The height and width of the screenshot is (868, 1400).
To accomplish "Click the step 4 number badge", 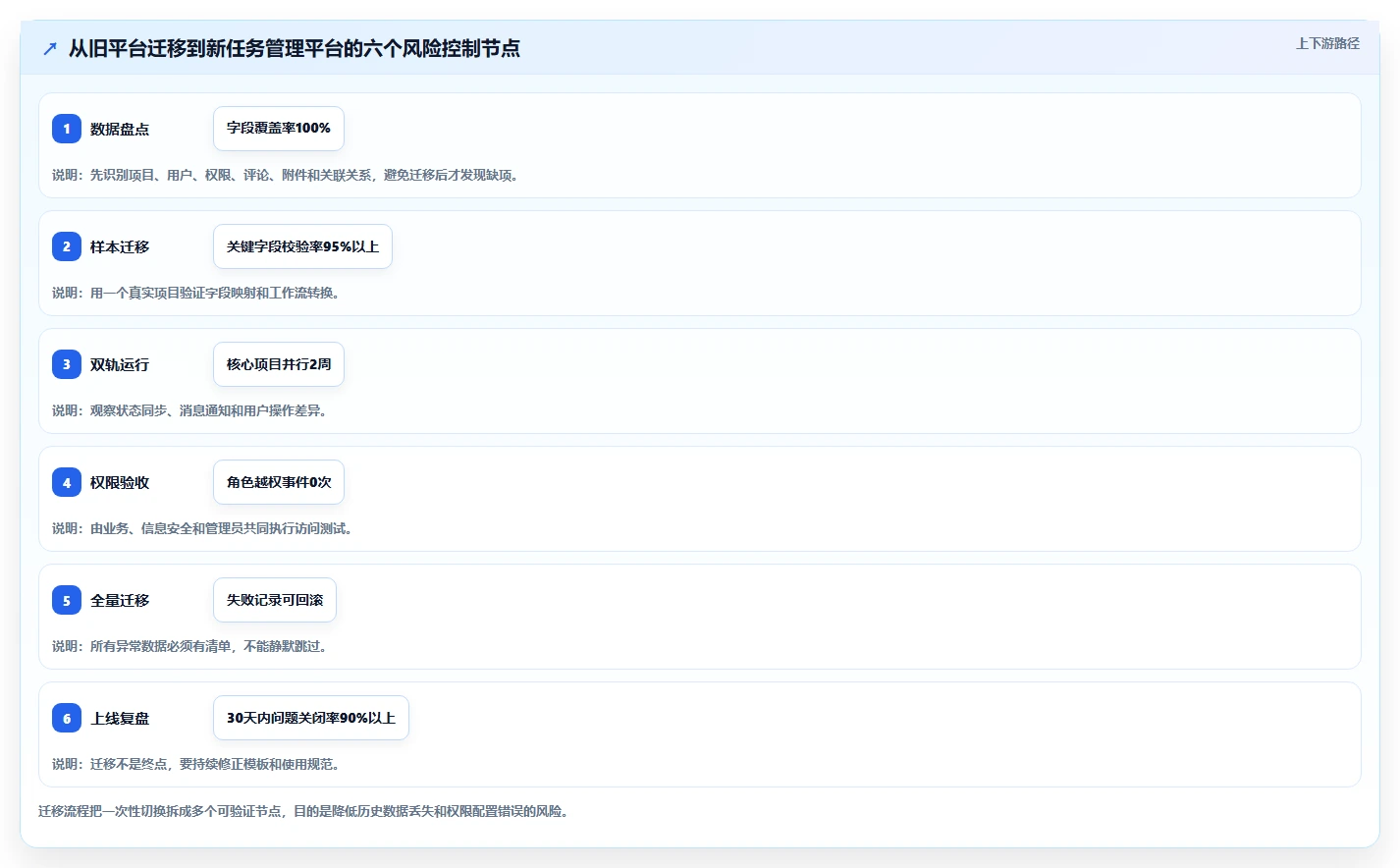I will tap(67, 482).
